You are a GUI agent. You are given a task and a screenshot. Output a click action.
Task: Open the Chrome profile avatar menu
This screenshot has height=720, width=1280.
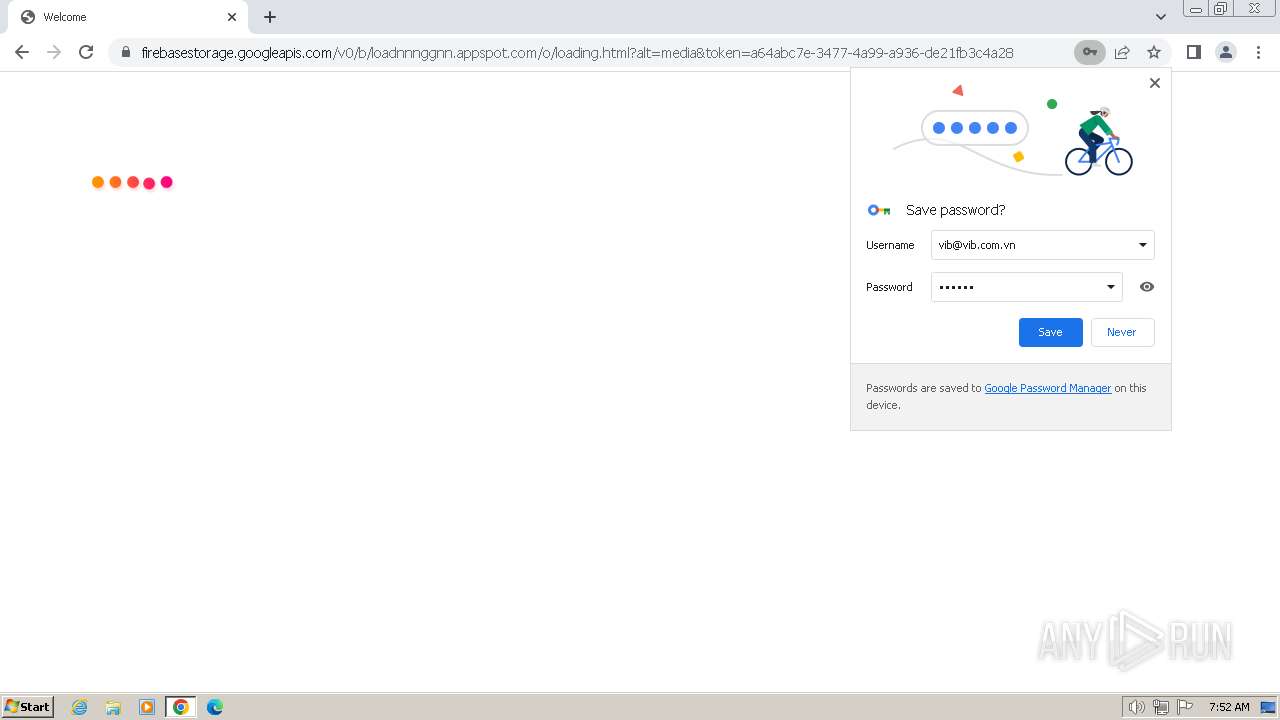click(x=1225, y=52)
